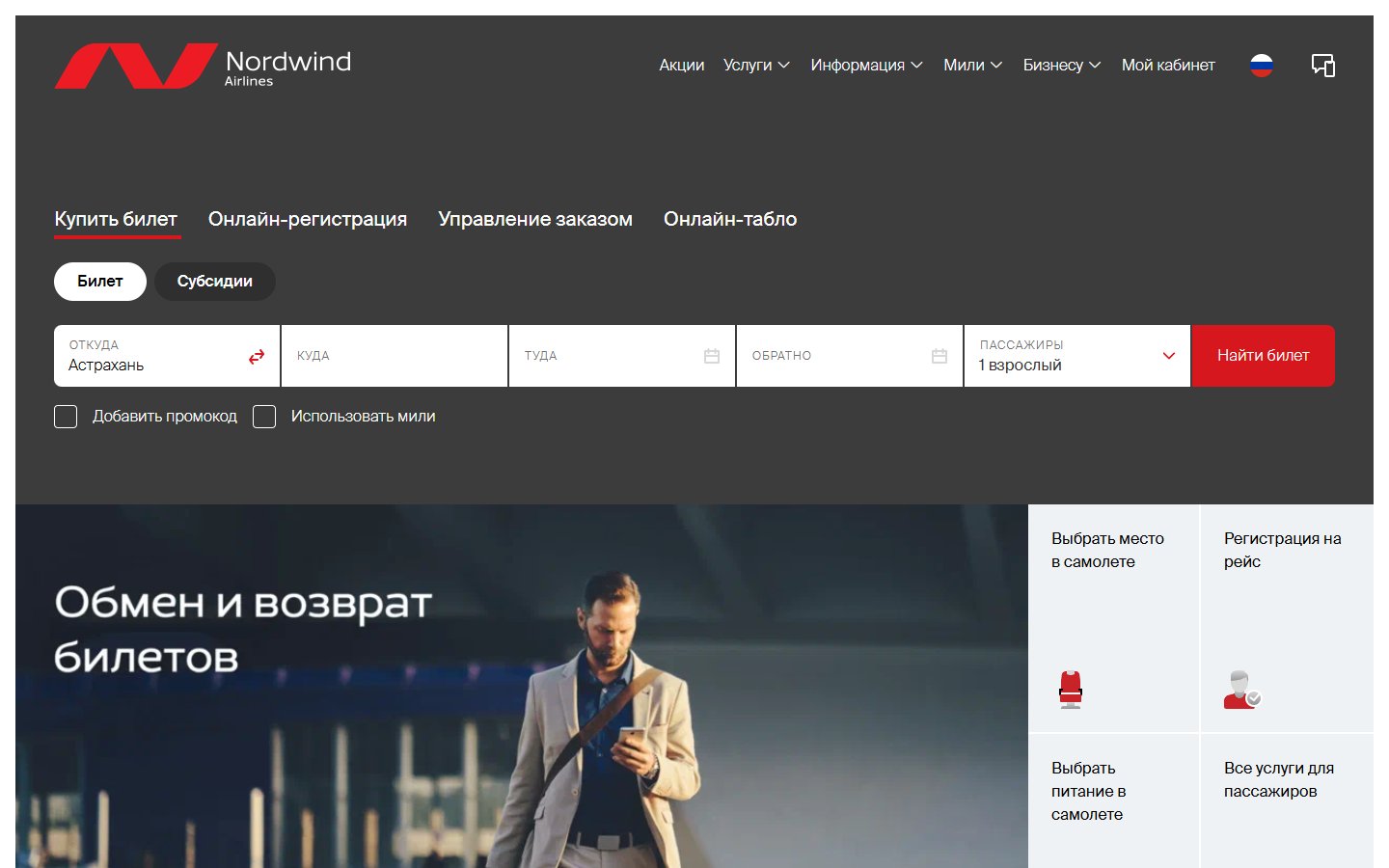Click the Nordwind Airlines logo

[203, 66]
